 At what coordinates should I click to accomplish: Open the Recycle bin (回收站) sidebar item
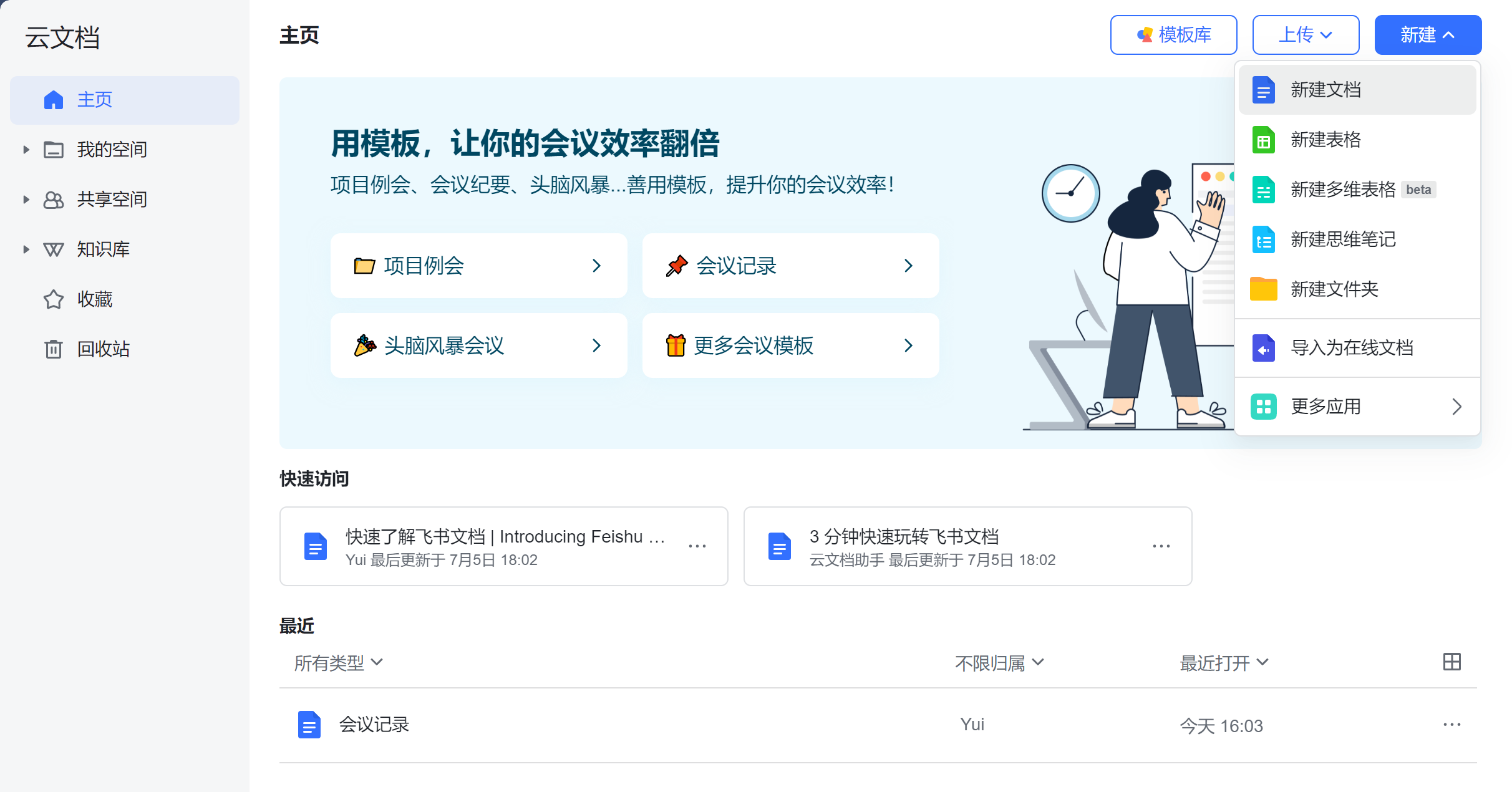coord(103,349)
